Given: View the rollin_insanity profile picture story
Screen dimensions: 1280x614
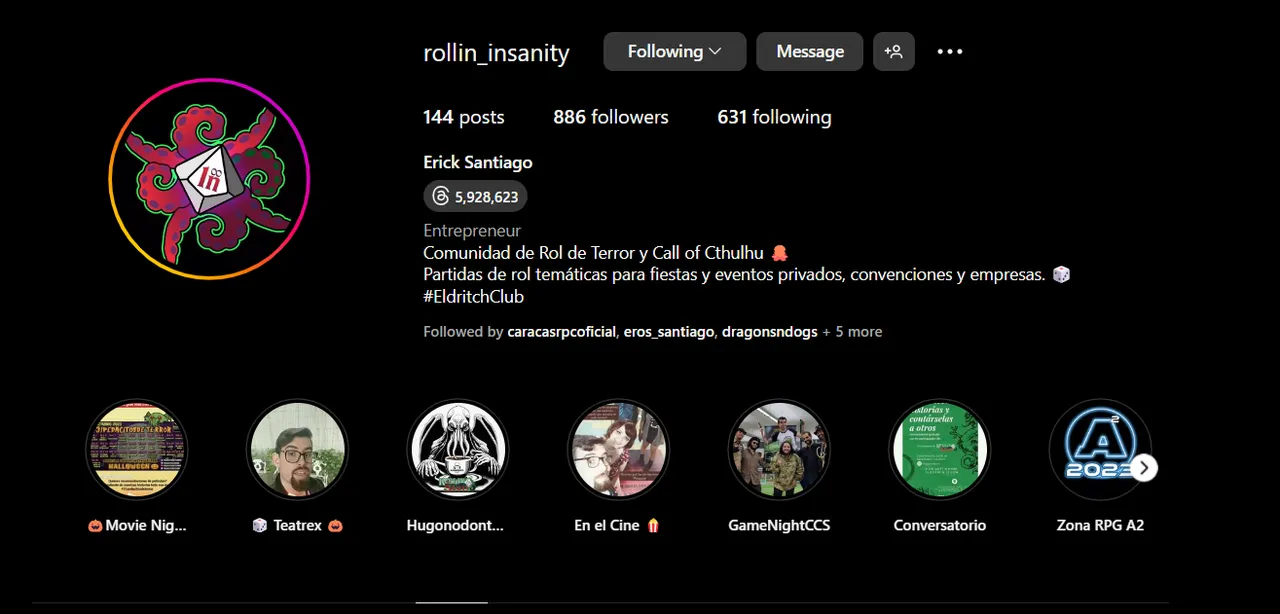Looking at the screenshot, I should (209, 178).
